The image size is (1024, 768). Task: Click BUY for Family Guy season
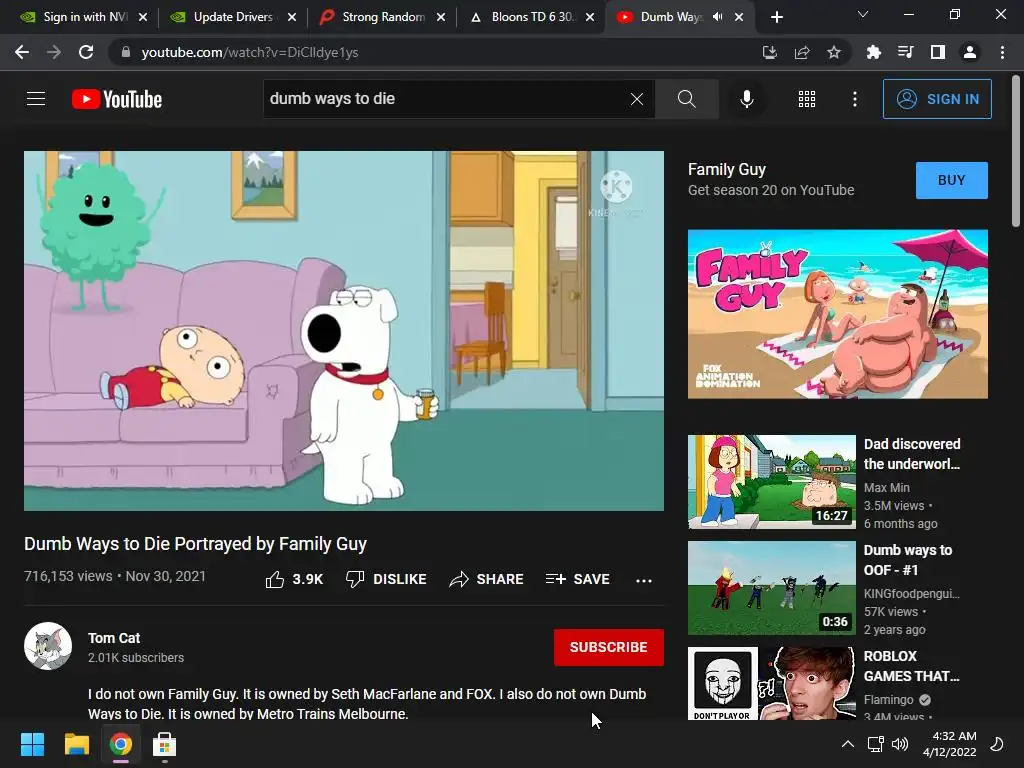tap(952, 180)
